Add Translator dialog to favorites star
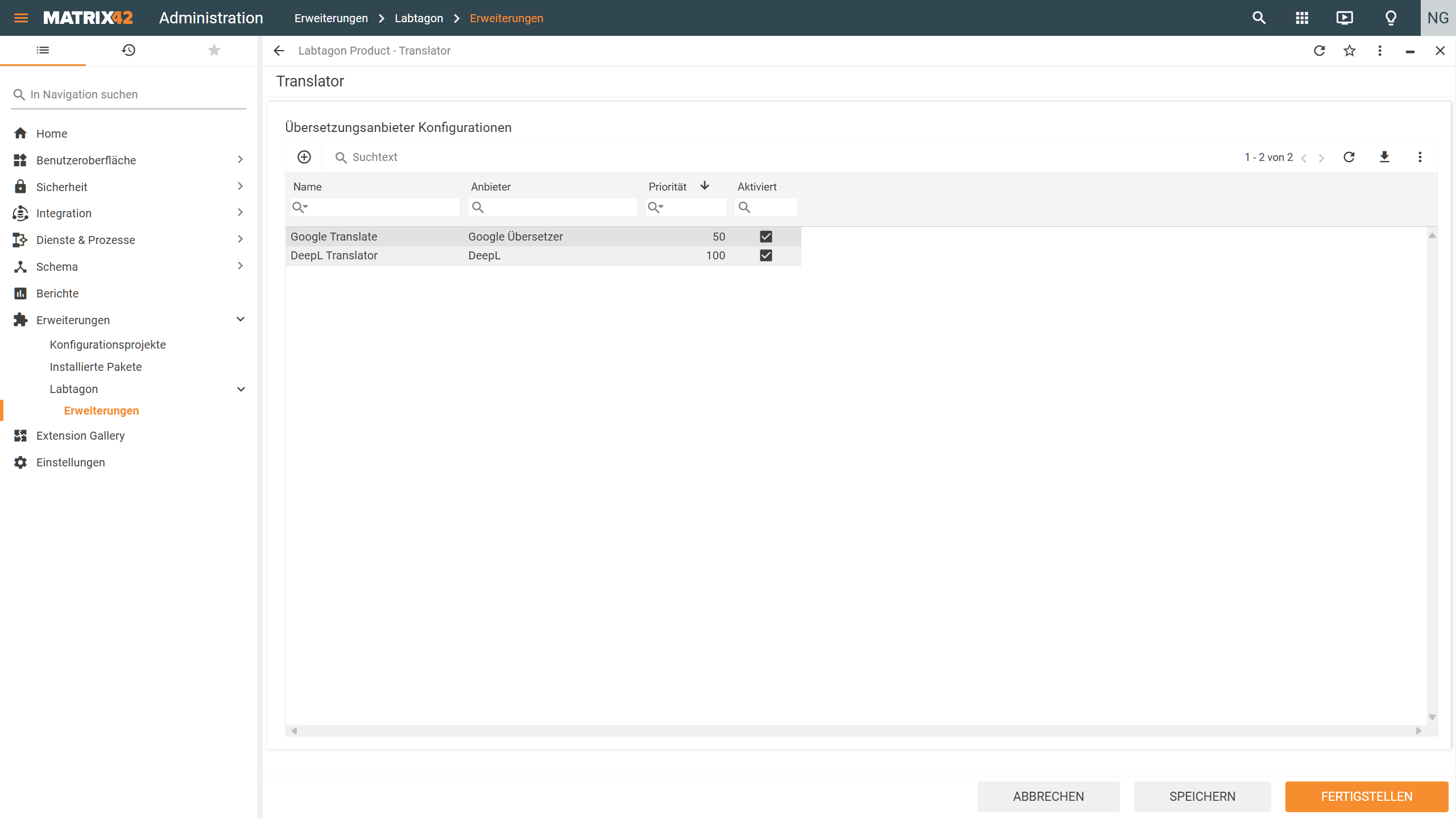This screenshot has width=1456, height=819. click(1350, 51)
